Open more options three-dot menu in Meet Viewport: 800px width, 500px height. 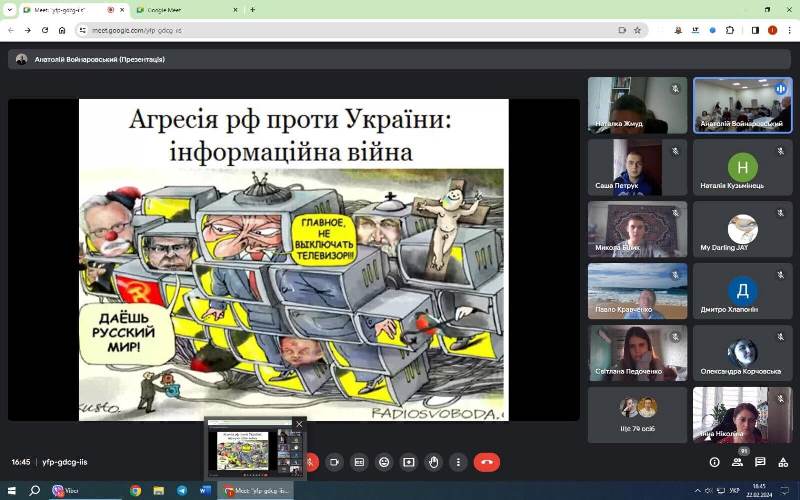tap(458, 462)
